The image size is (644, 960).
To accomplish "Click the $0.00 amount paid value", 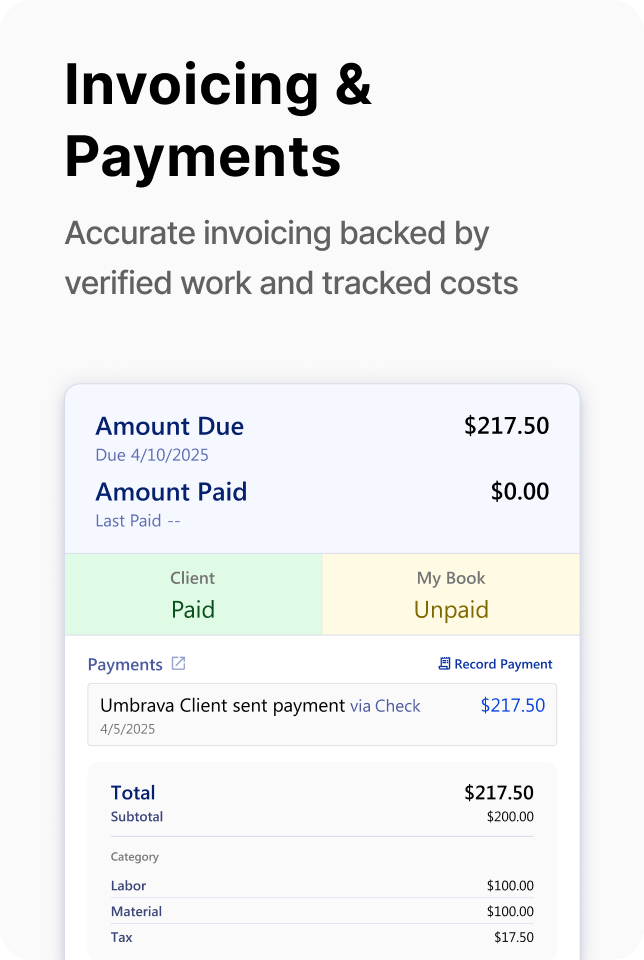I will point(520,492).
